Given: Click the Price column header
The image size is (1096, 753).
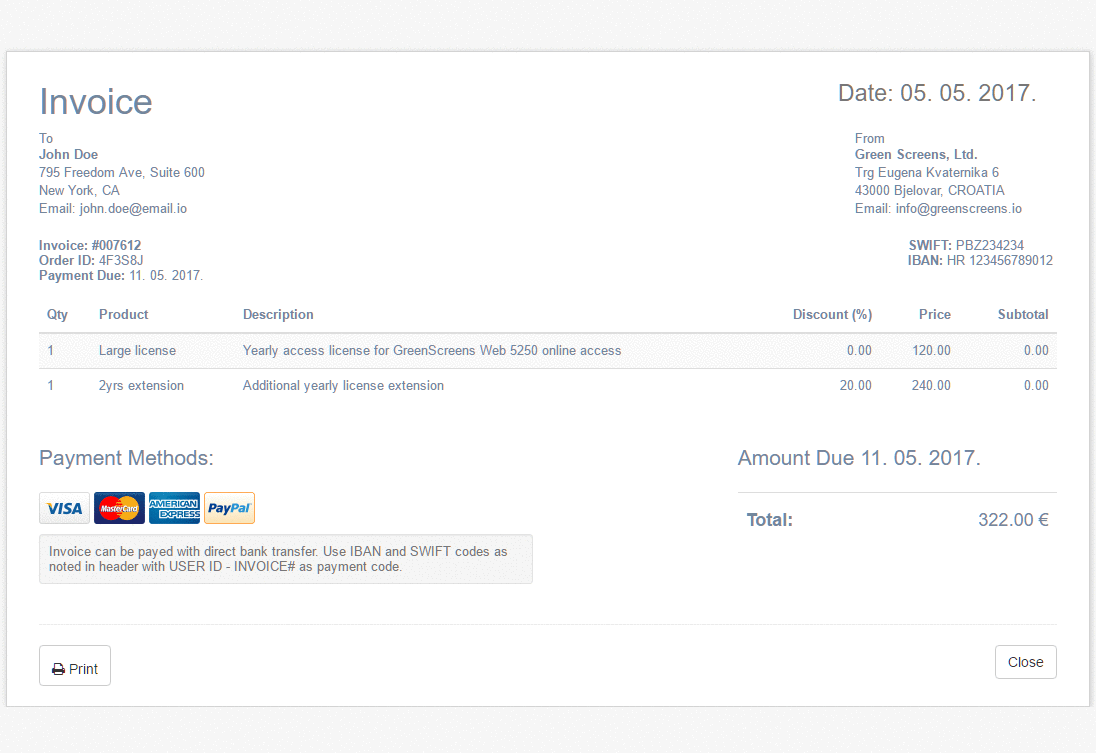Looking at the screenshot, I should 934,314.
